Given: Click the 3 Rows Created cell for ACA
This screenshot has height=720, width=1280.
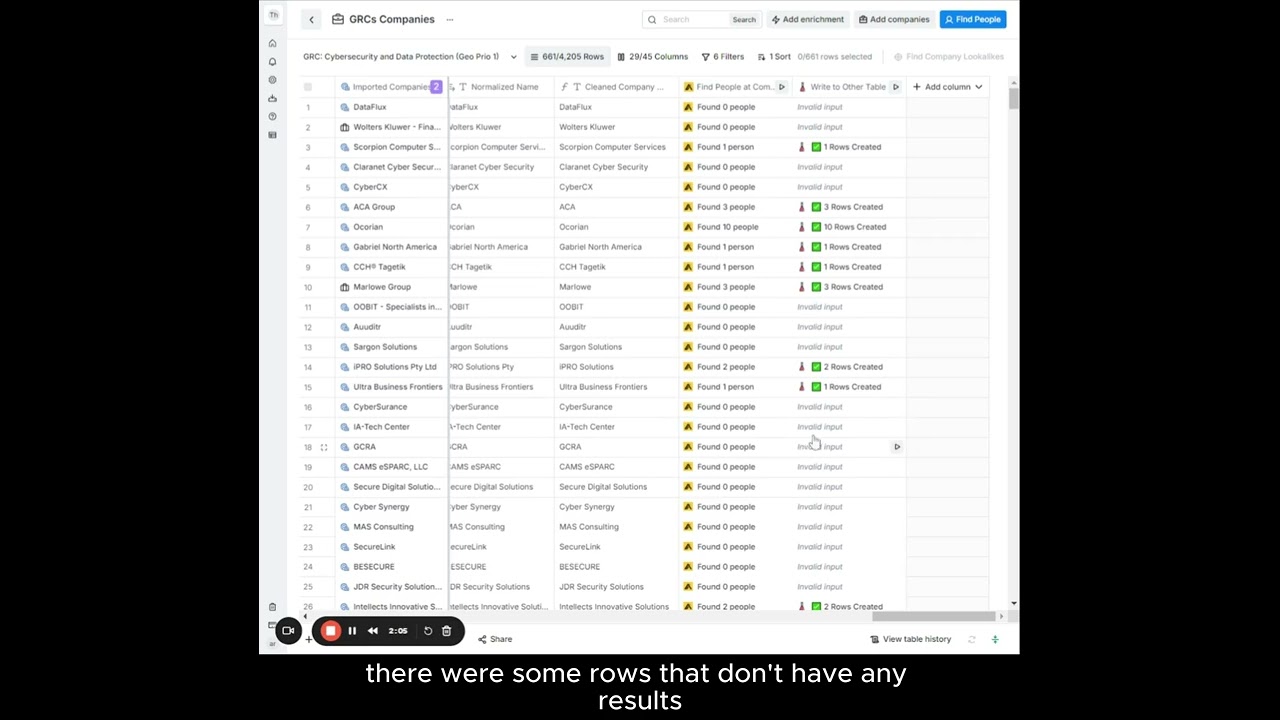Looking at the screenshot, I should [849, 207].
